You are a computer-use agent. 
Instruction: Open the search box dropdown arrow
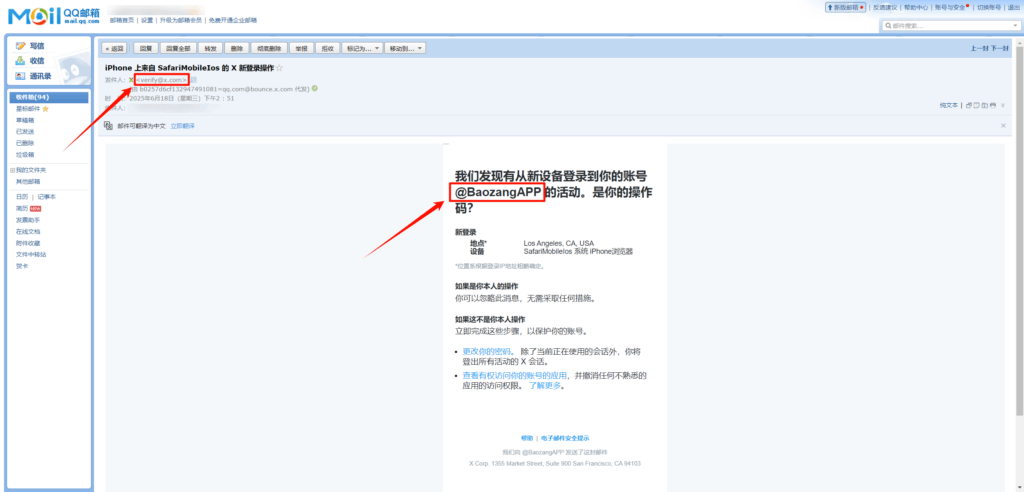pyautogui.click(x=1015, y=25)
